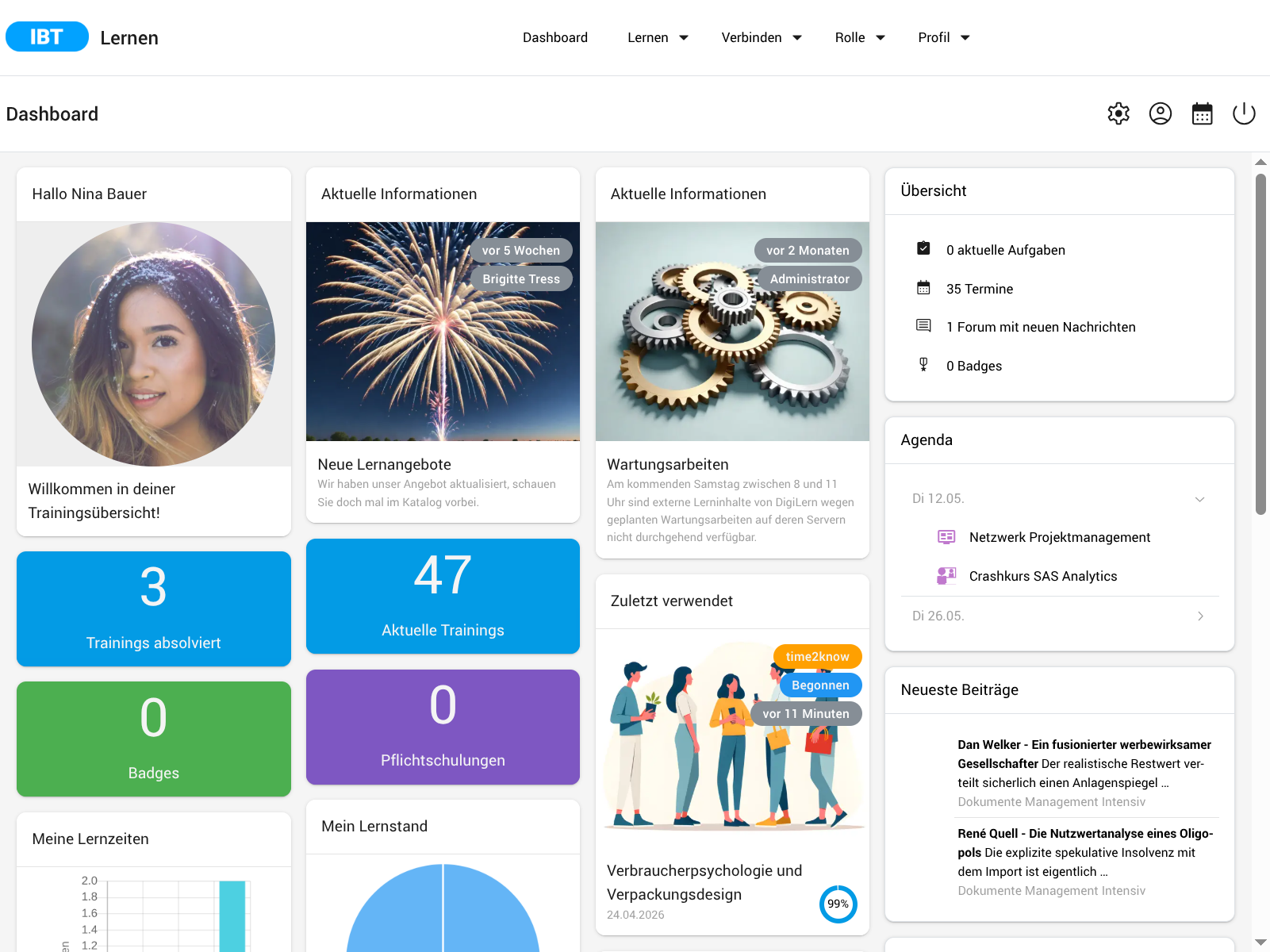Open Netzwerk Projektmanagement agenda item

(1059, 537)
